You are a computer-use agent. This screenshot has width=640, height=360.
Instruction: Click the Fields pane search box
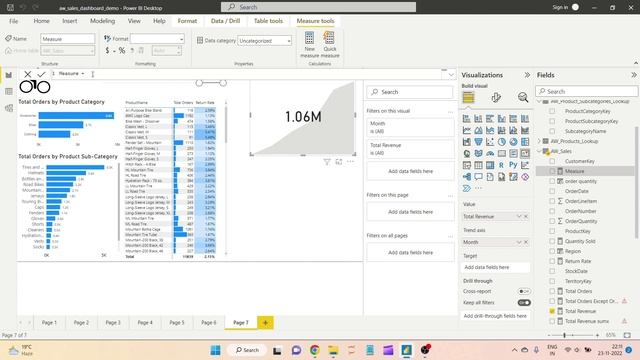pos(587,91)
